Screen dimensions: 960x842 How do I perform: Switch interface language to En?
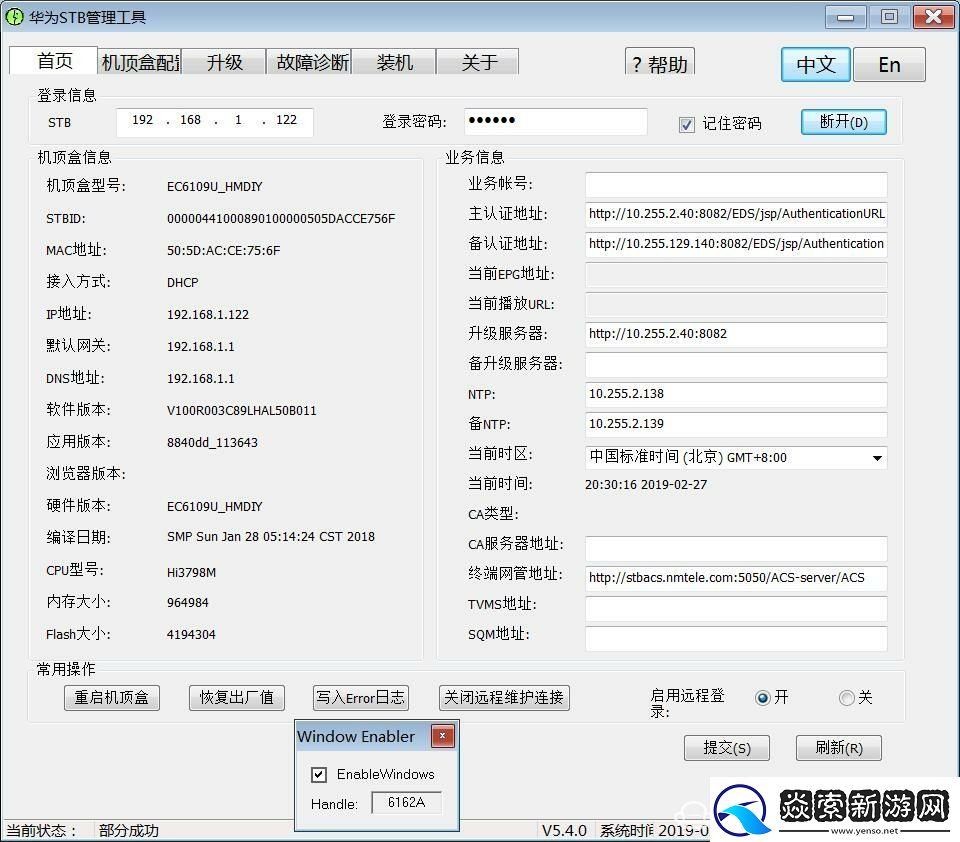click(889, 64)
